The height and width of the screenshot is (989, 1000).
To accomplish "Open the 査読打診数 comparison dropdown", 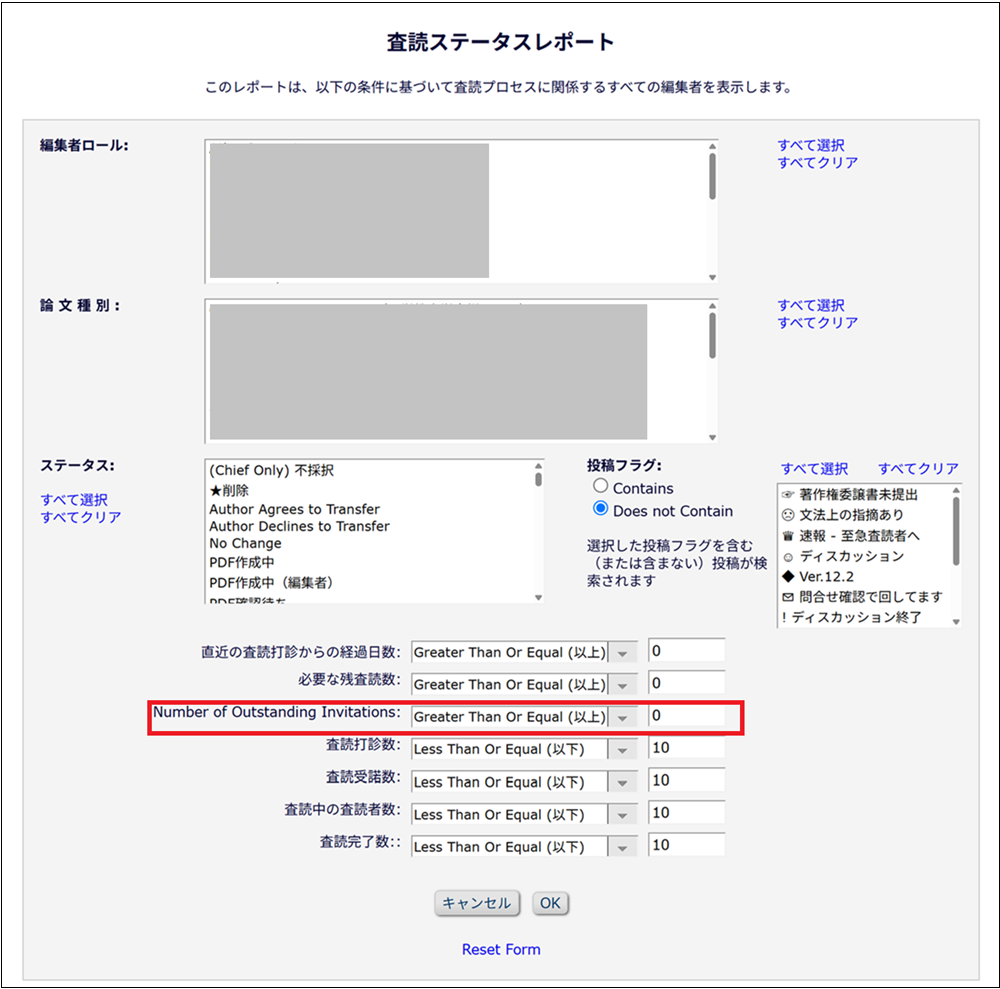I will [x=524, y=749].
